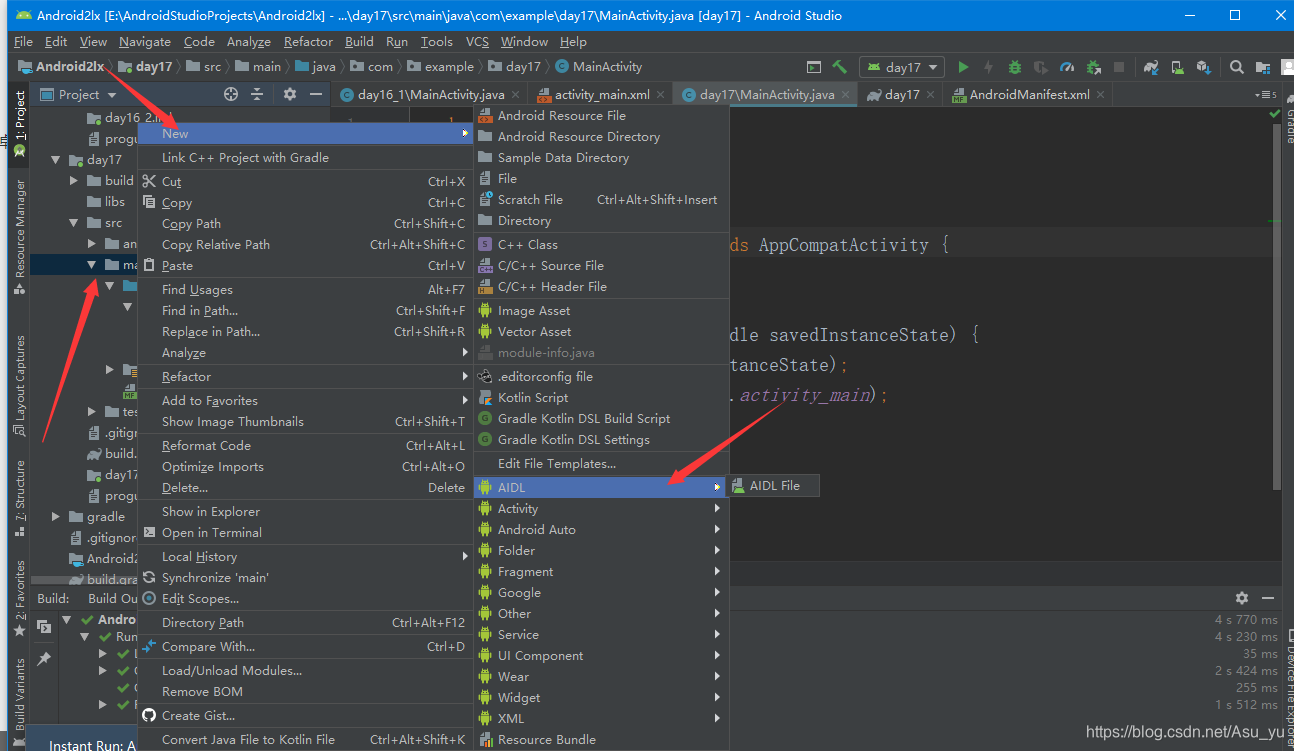The height and width of the screenshot is (751, 1294).
Task: Select AIDL File in the submenu
Action: click(773, 486)
